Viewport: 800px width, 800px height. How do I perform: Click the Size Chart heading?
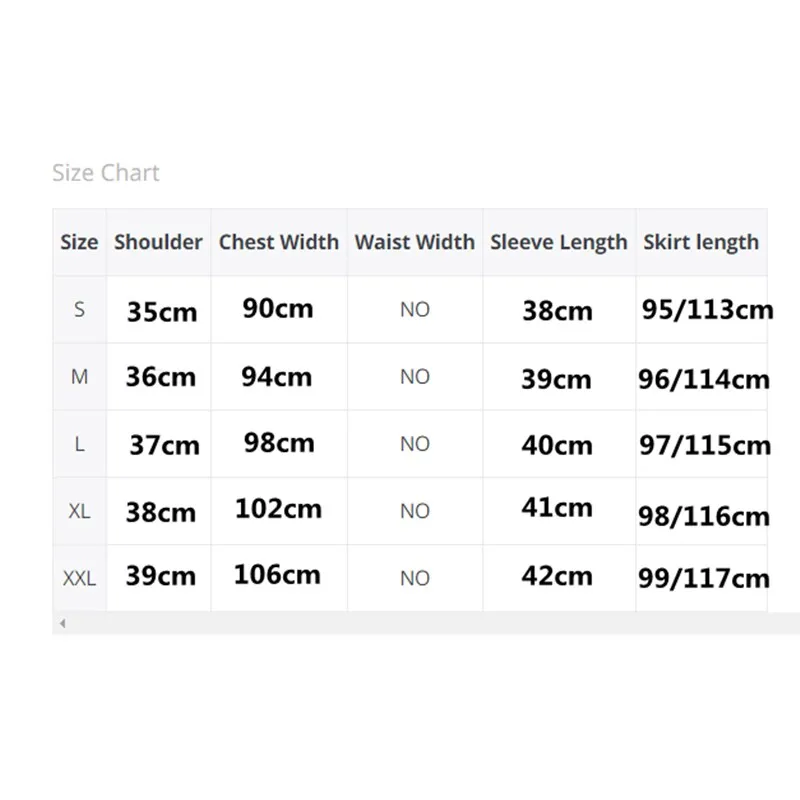coord(106,173)
